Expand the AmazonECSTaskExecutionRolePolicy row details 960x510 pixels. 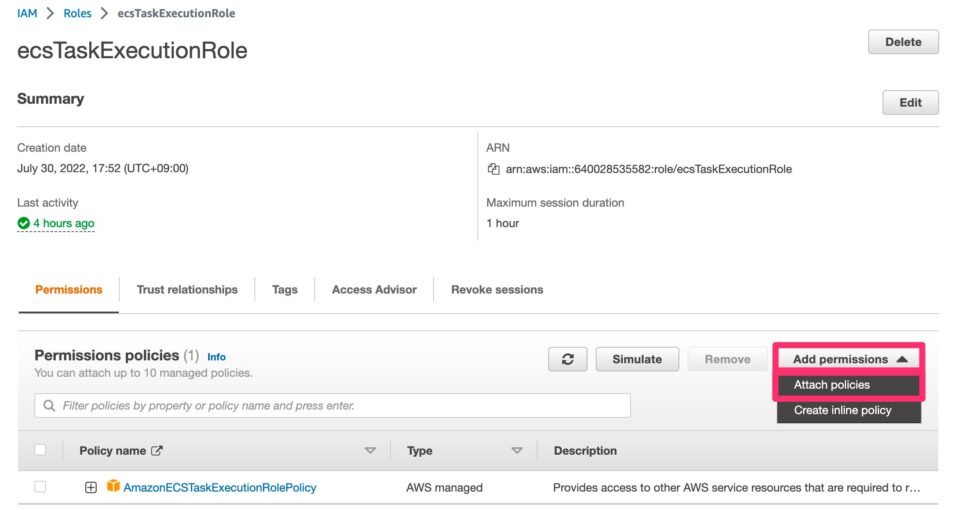point(91,487)
